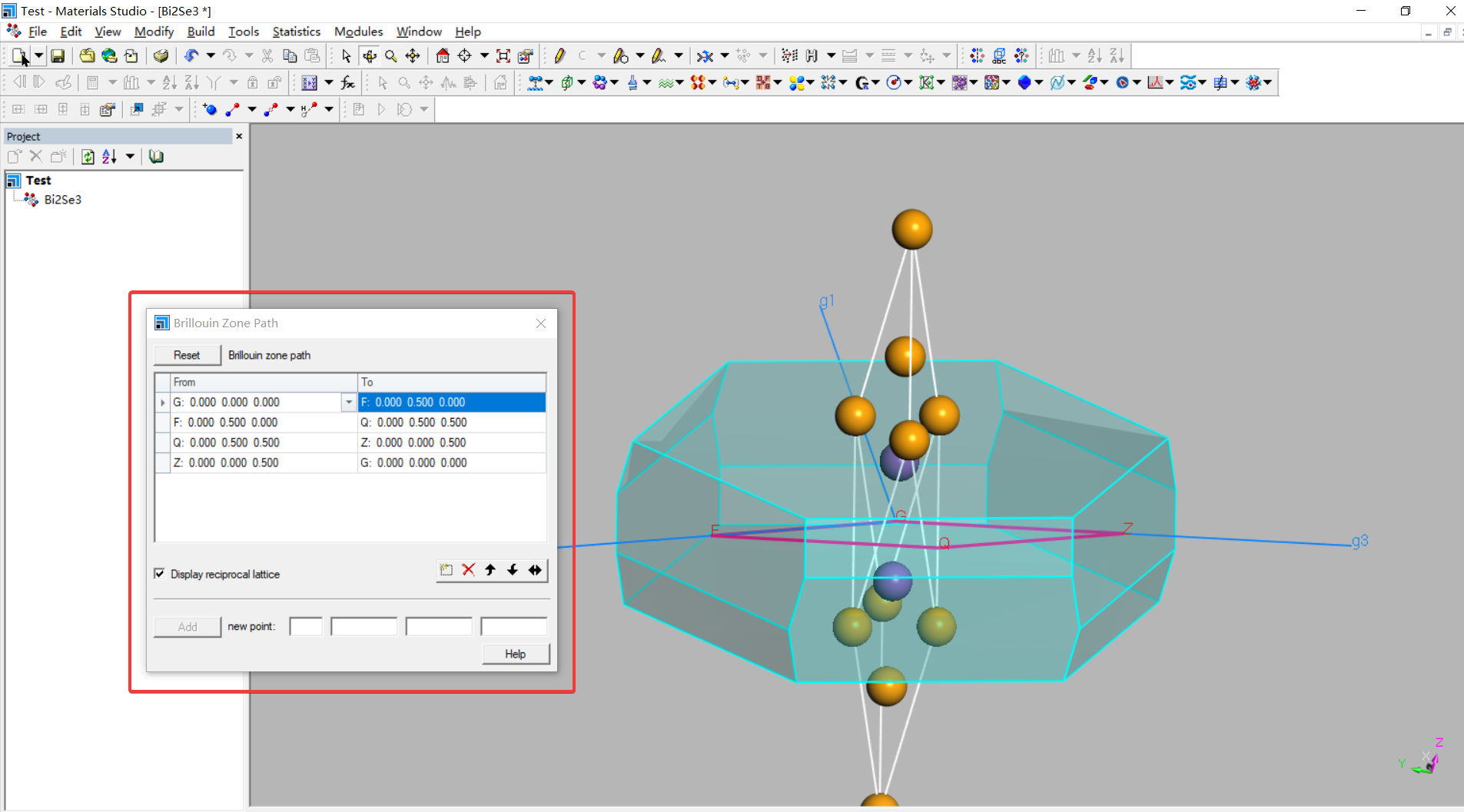
Task: Click the Reset button
Action: 187,355
